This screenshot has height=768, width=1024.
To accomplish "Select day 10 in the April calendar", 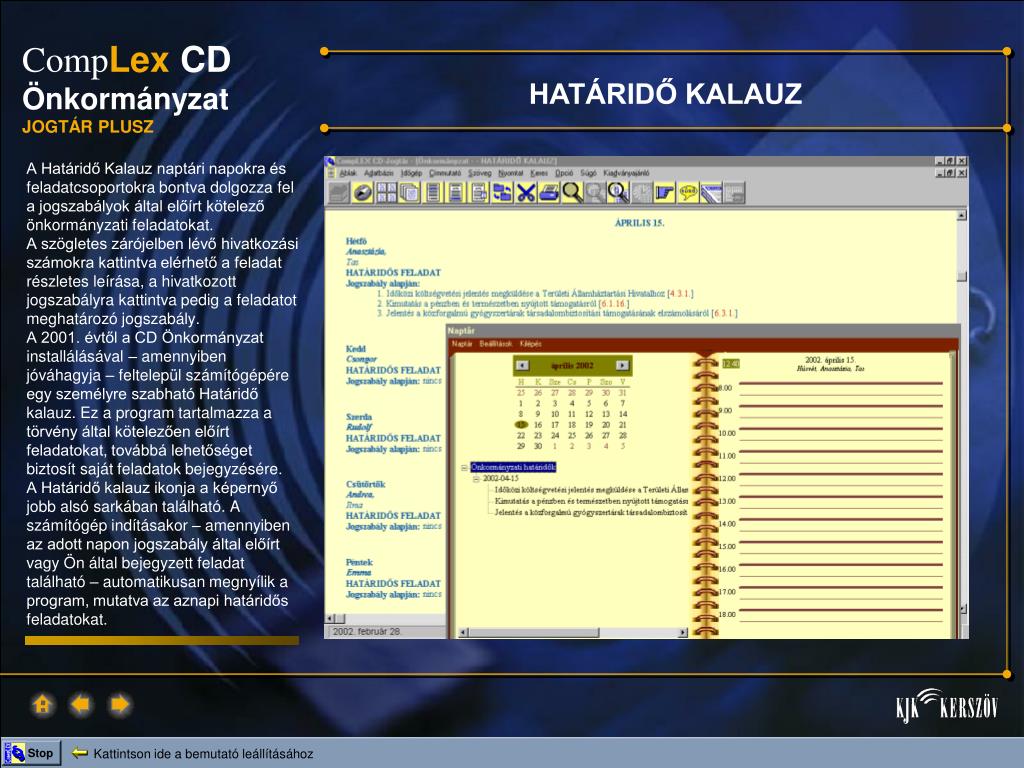I will point(555,414).
